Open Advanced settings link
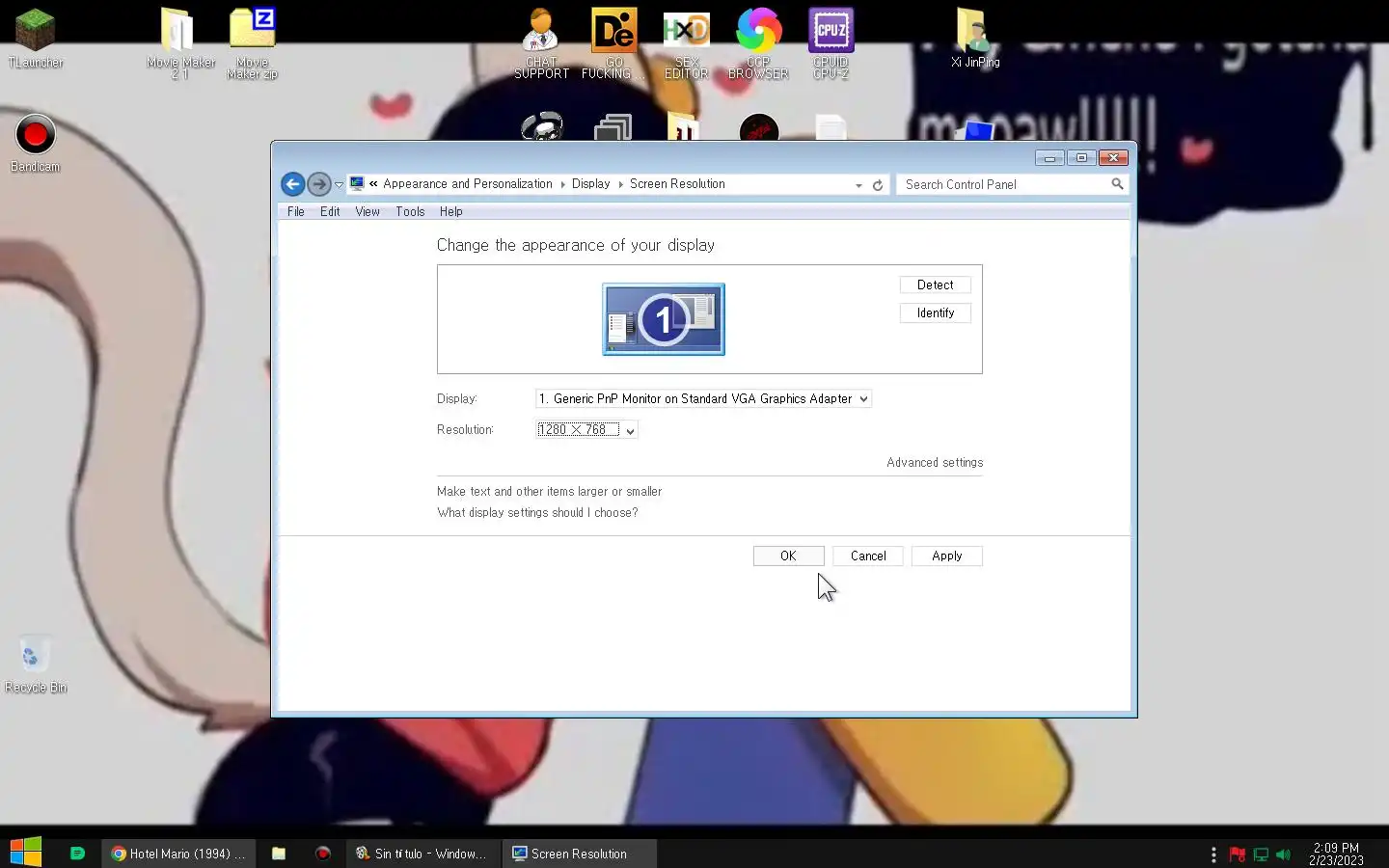This screenshot has width=1389, height=868. point(935,463)
